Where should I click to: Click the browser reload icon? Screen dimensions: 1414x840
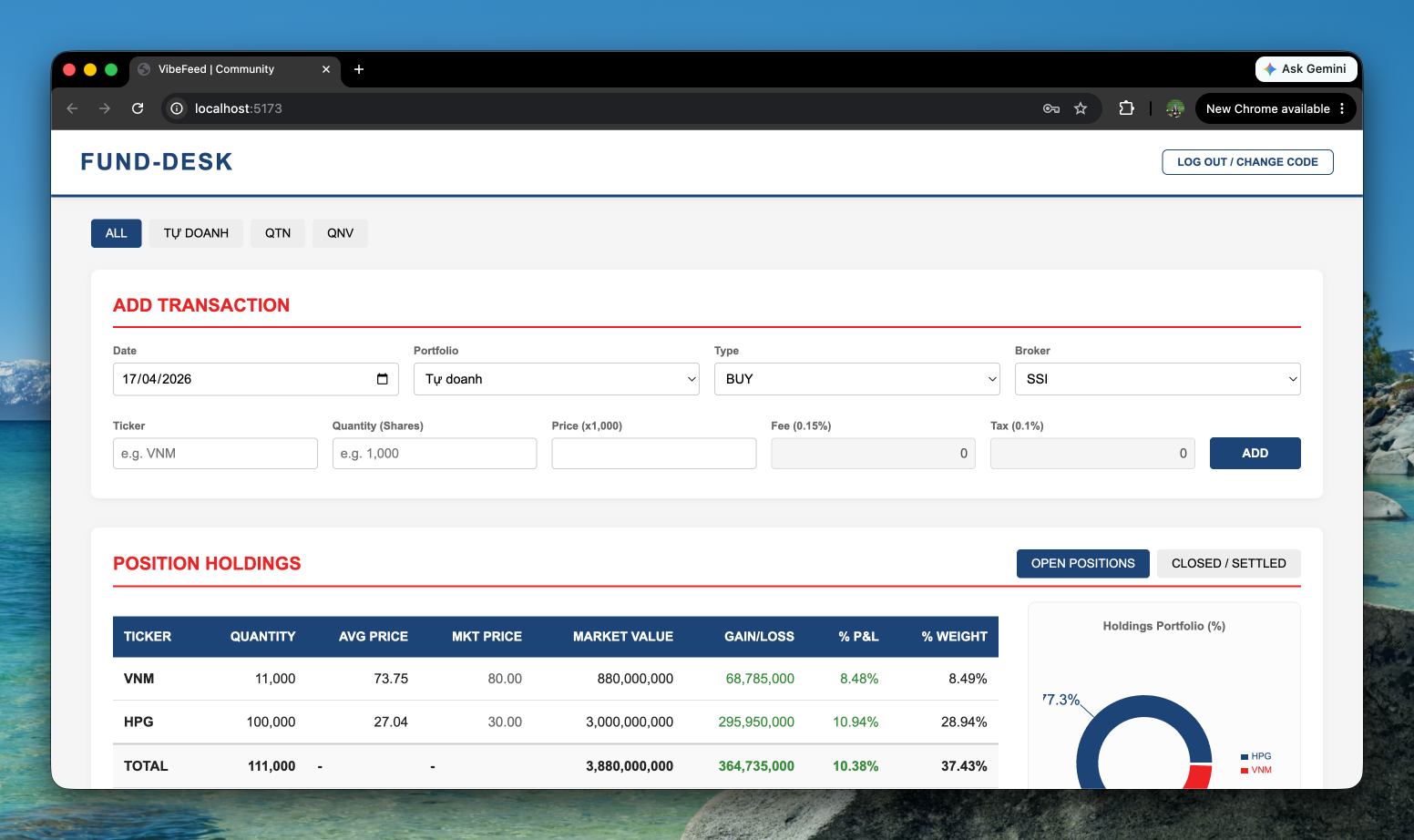click(x=138, y=108)
